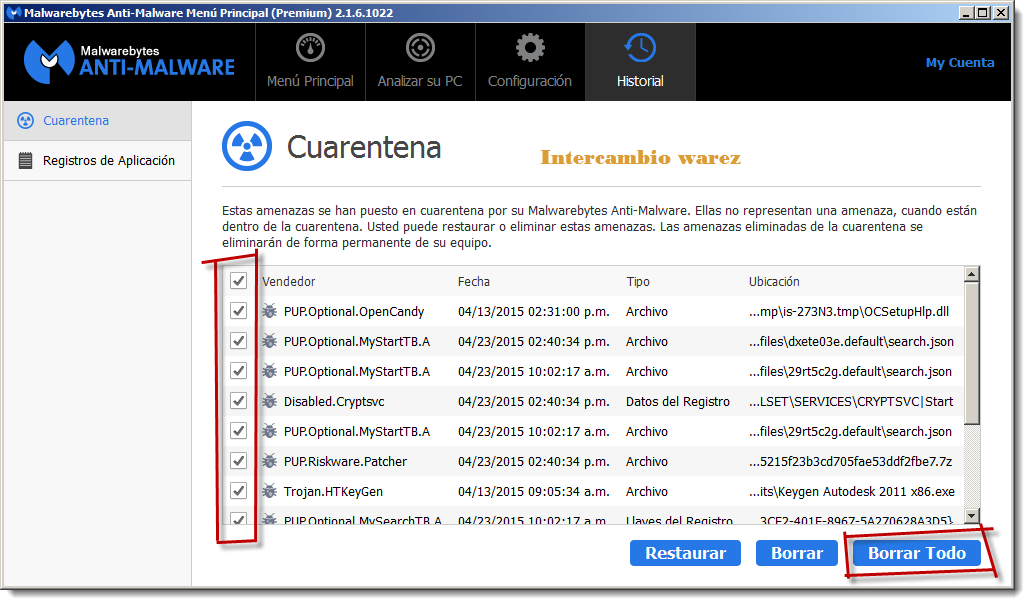Click bug icon of Disabled.Cryptsvc row
The width and height of the screenshot is (1030, 605).
click(269, 401)
